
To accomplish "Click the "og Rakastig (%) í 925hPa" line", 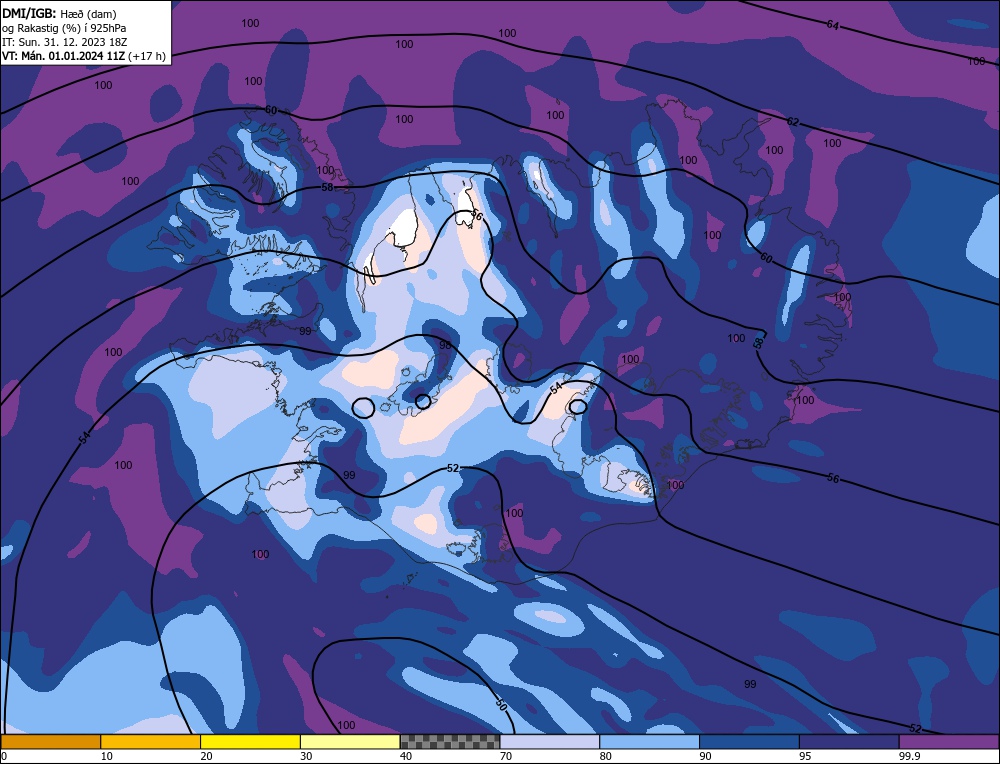I will coord(64,28).
